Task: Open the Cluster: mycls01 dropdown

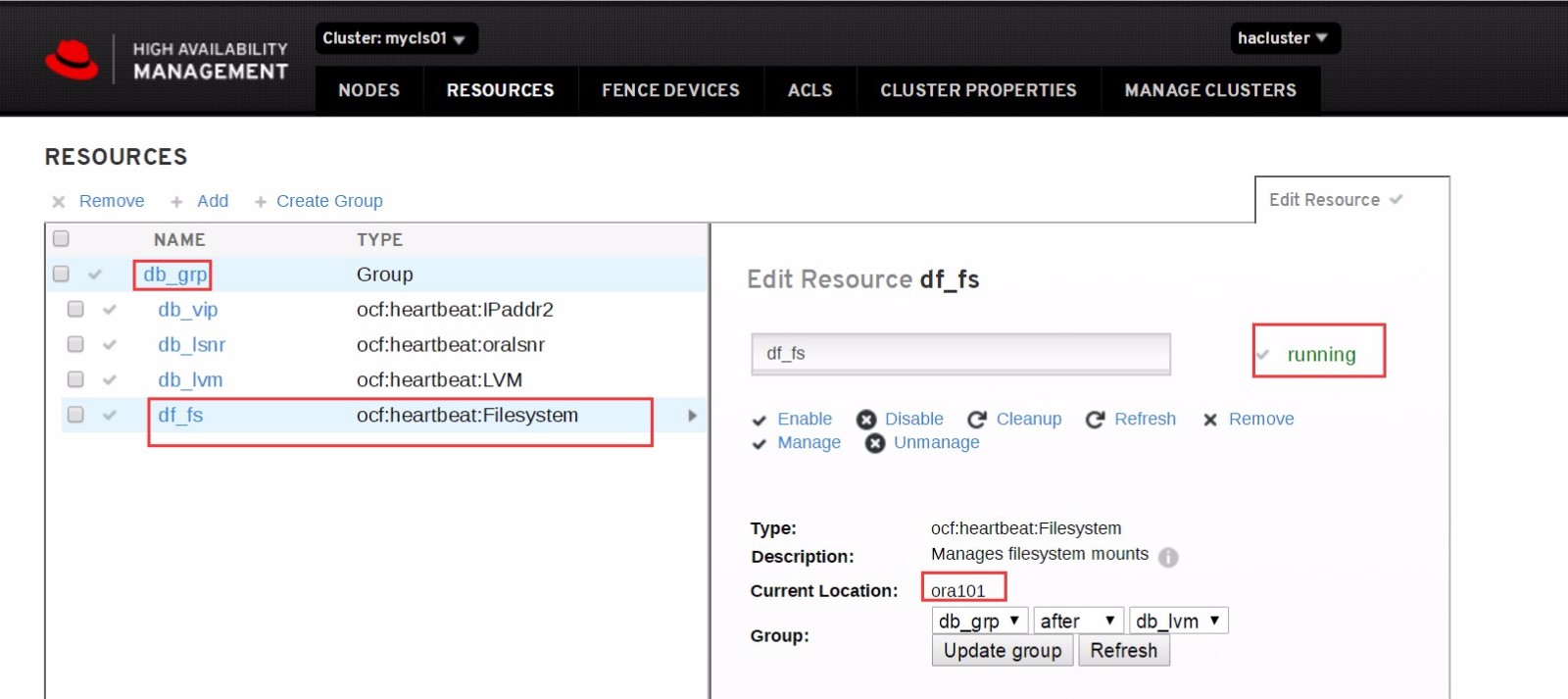Action: pos(396,38)
